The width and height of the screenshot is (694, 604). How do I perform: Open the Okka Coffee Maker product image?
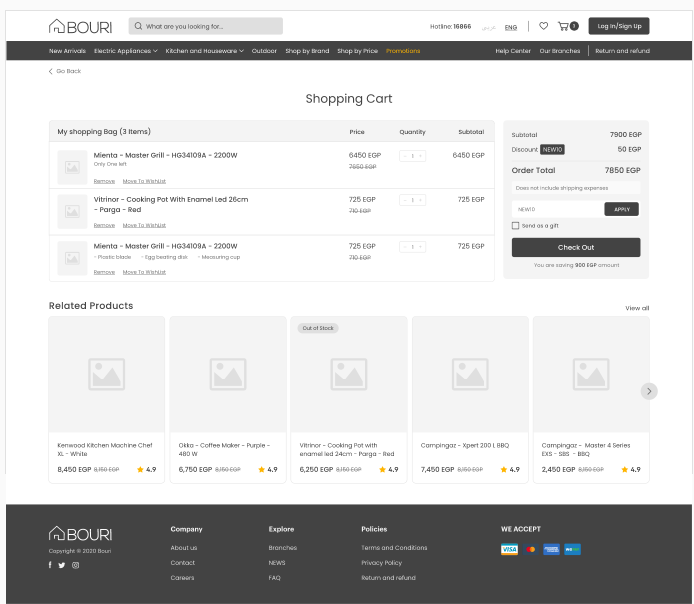(227, 374)
